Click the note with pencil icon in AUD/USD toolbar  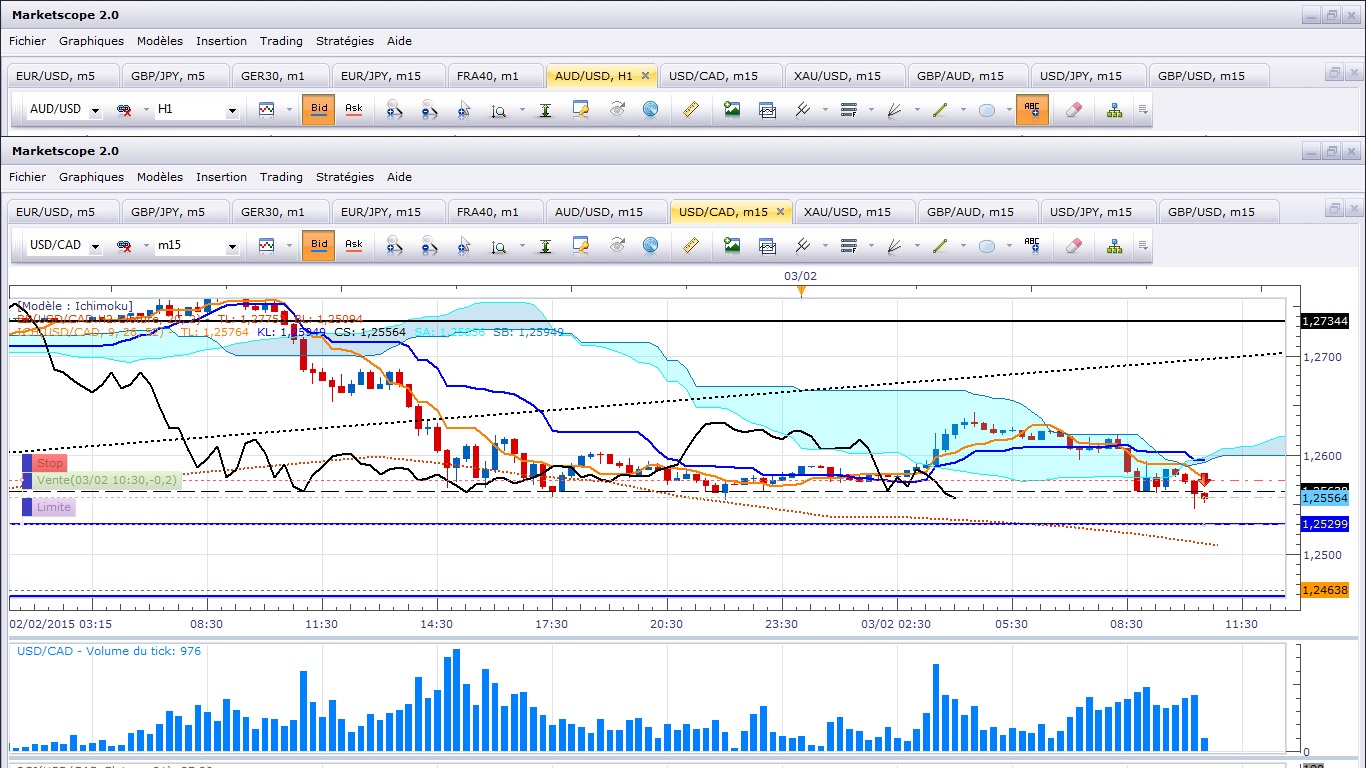point(581,109)
